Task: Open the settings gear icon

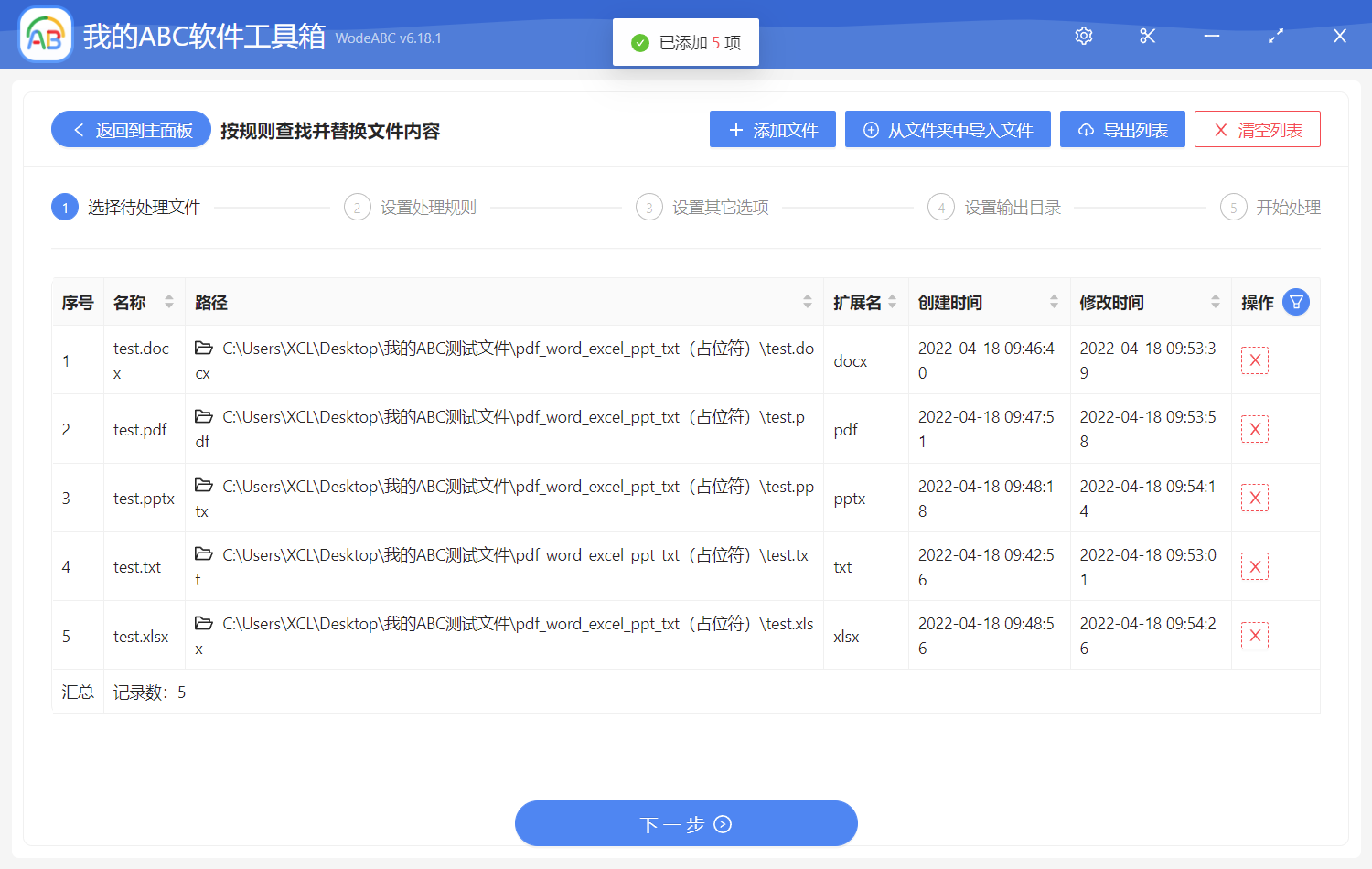Action: [x=1083, y=36]
